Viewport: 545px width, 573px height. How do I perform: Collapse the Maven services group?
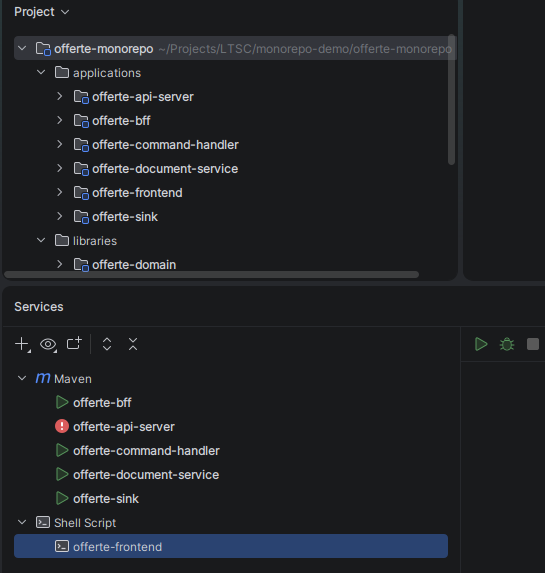[22, 378]
